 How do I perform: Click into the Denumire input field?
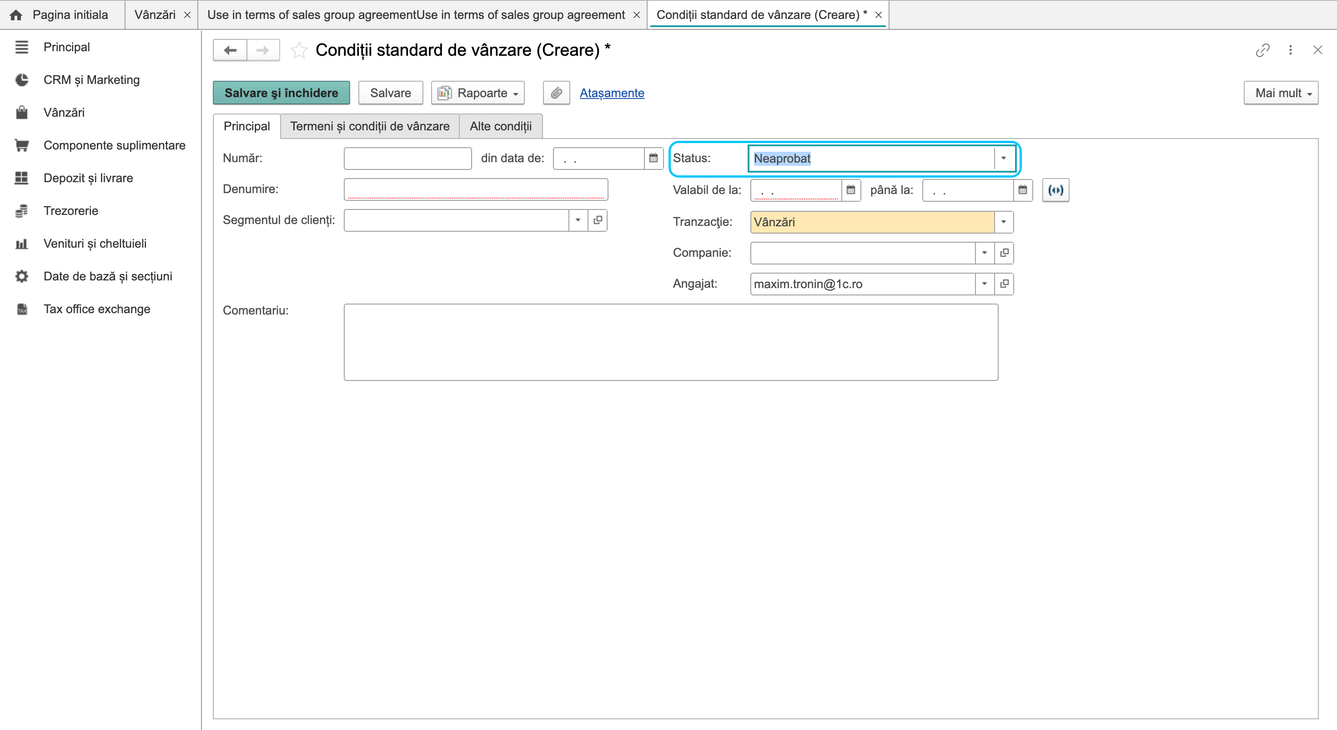476,189
